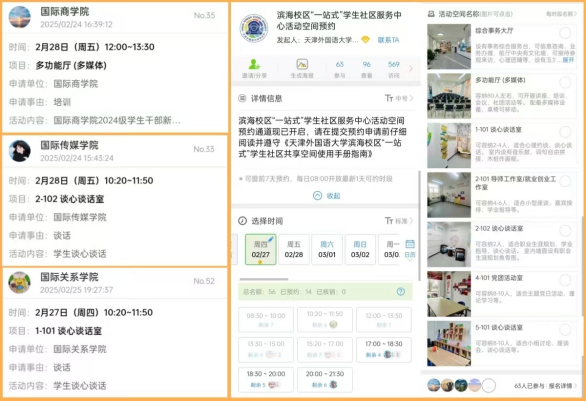The height and width of the screenshot is (401, 586).
Task: Collapse details with the 收起 toggle
Action: point(327,195)
